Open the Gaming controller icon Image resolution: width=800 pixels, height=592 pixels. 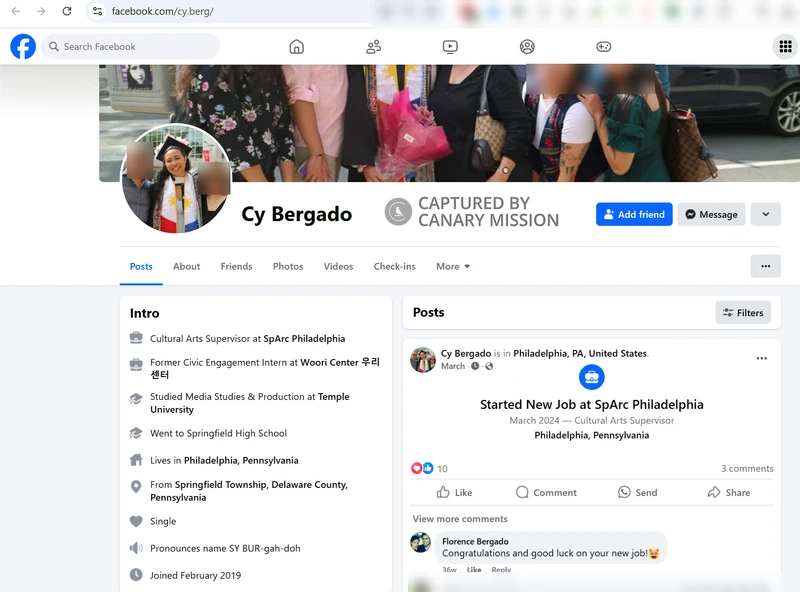tap(604, 46)
